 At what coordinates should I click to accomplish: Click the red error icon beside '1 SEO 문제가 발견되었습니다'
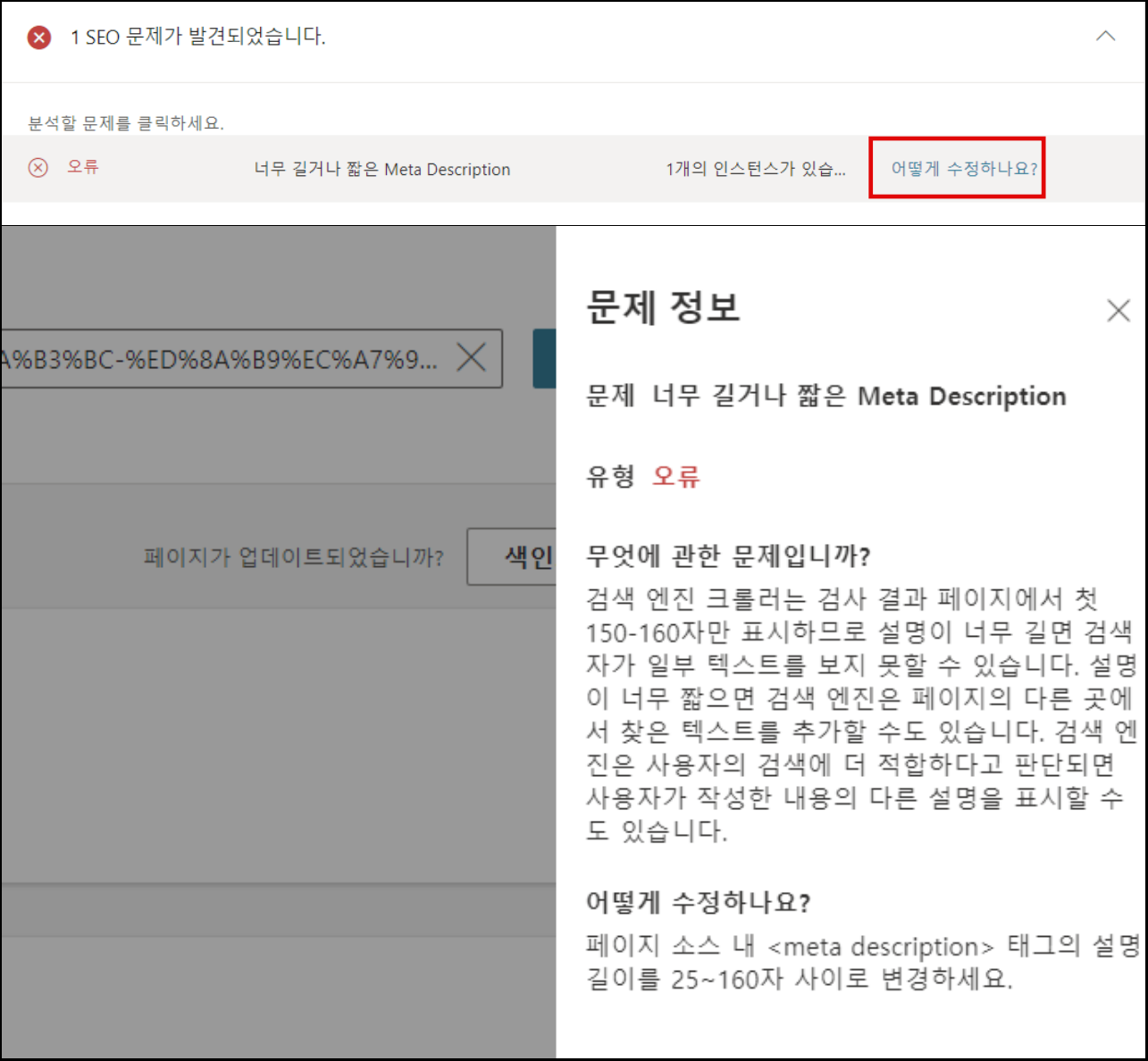coord(39,38)
